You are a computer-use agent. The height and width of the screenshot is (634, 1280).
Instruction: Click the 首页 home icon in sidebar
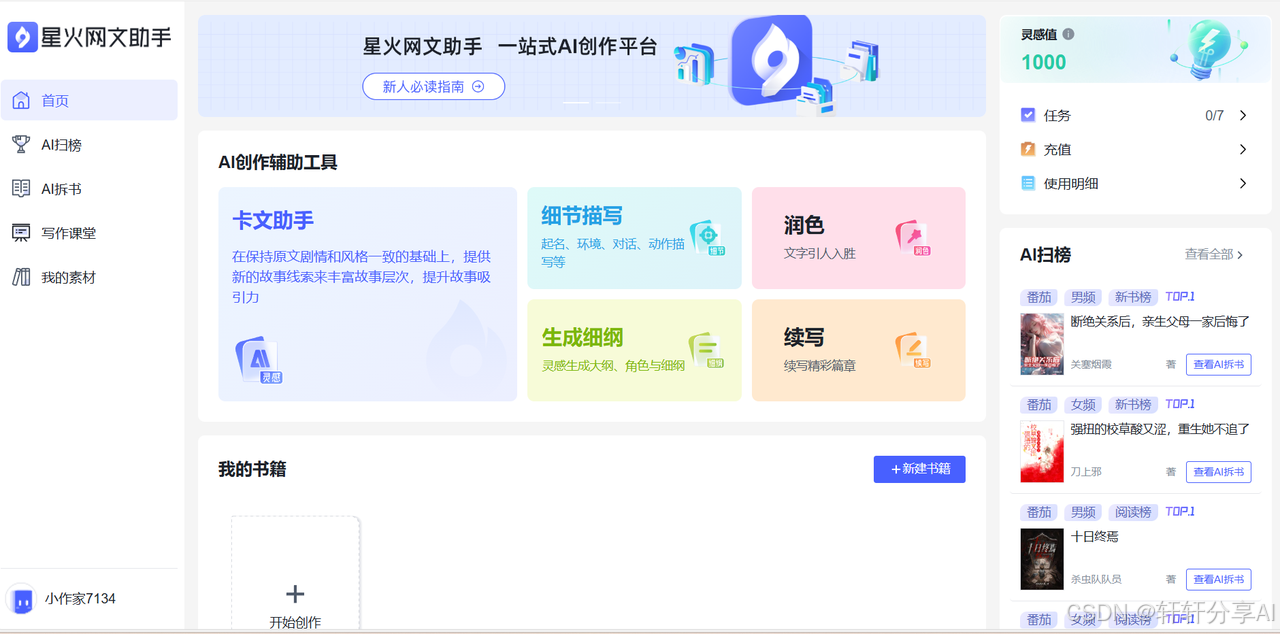pyautogui.click(x=21, y=100)
